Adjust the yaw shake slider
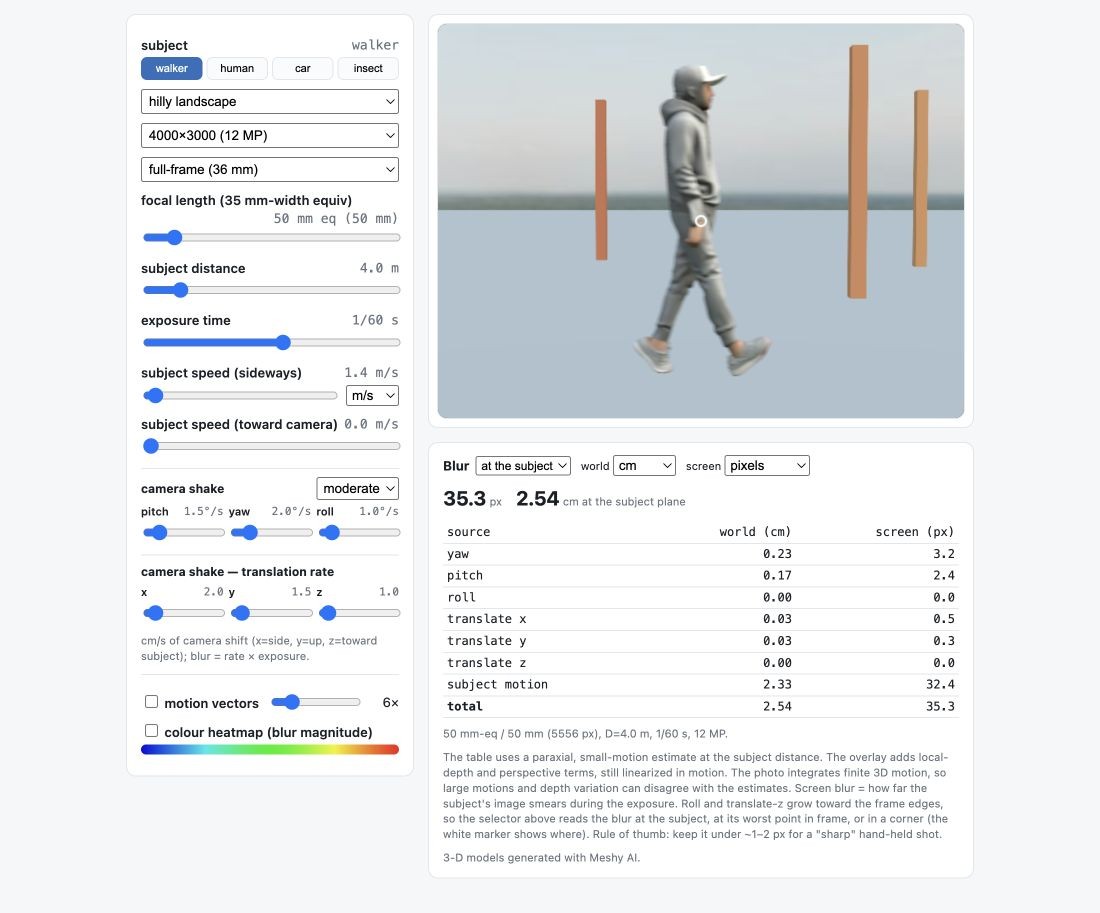Viewport: 1100px width, 913px height. 271,533
